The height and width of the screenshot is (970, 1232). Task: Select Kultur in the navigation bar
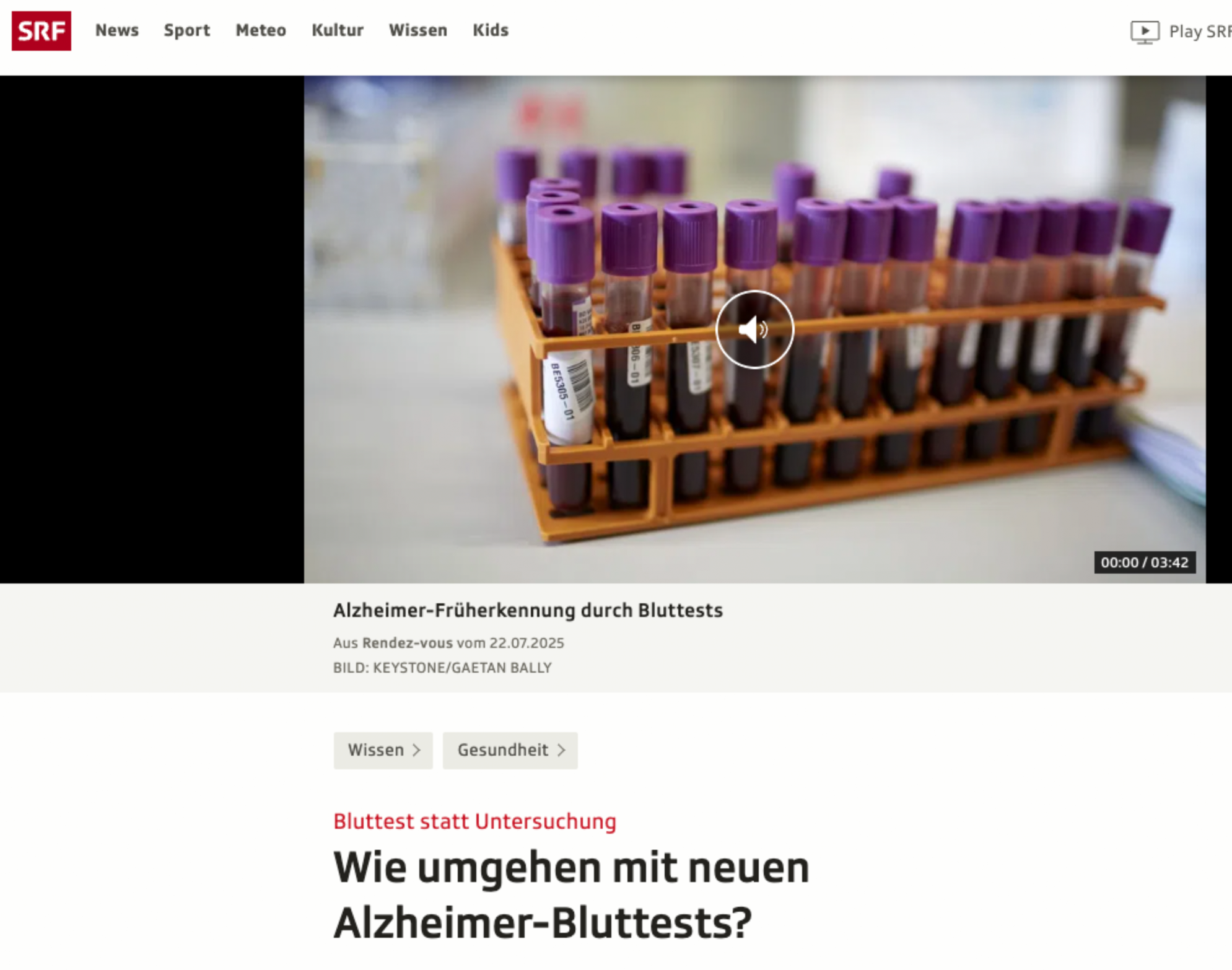[x=338, y=30]
